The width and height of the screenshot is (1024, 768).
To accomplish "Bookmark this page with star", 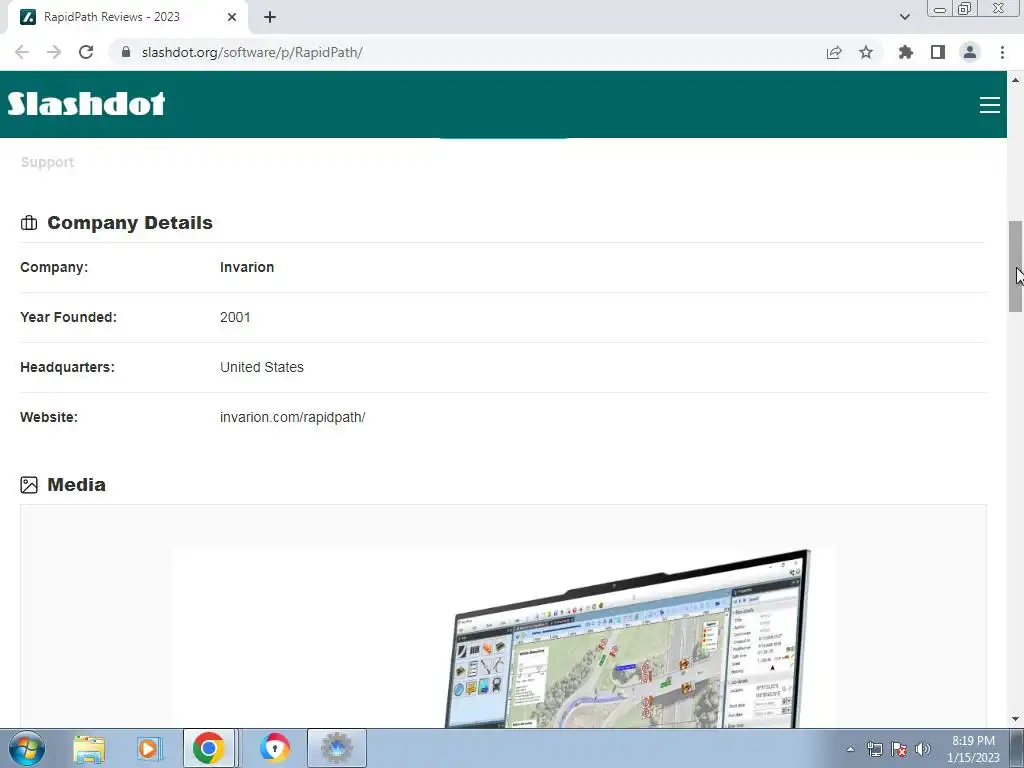I will [x=866, y=52].
